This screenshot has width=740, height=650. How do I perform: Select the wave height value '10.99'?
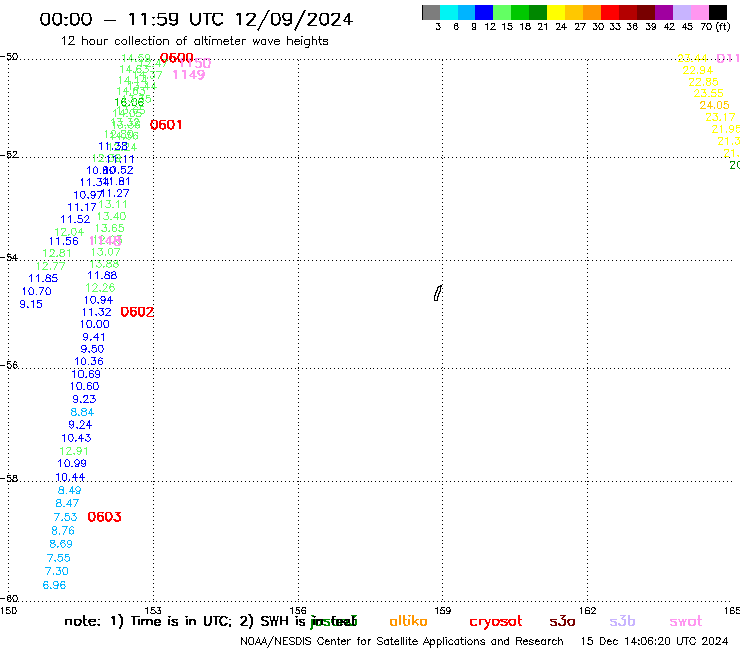(x=72, y=463)
